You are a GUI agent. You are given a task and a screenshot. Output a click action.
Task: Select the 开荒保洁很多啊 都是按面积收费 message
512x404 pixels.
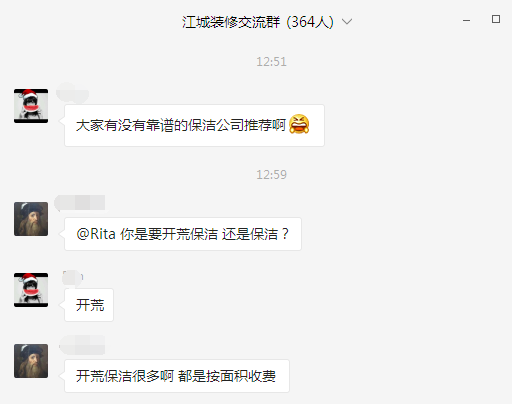coord(177,376)
